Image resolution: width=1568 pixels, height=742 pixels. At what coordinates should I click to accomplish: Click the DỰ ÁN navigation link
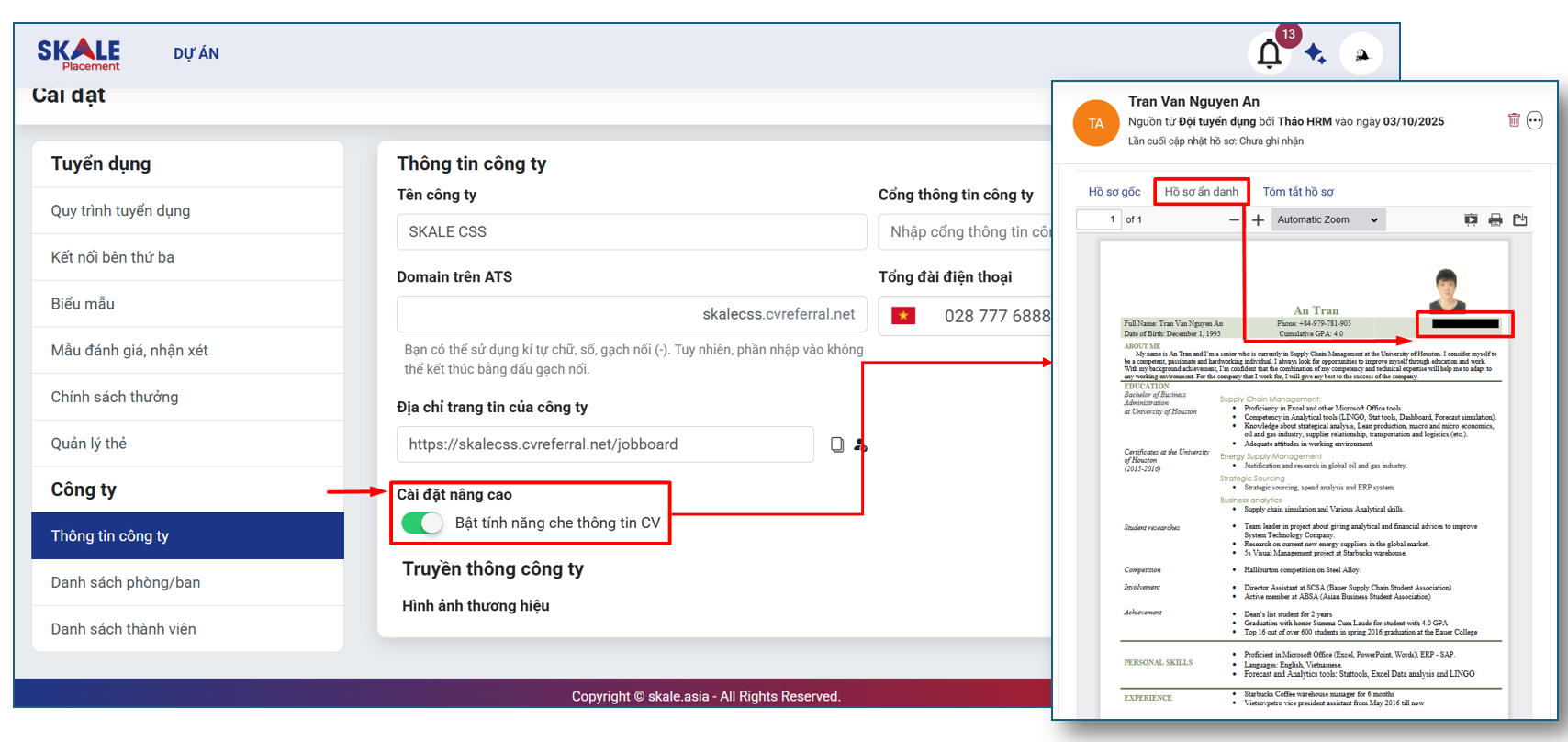coord(196,53)
